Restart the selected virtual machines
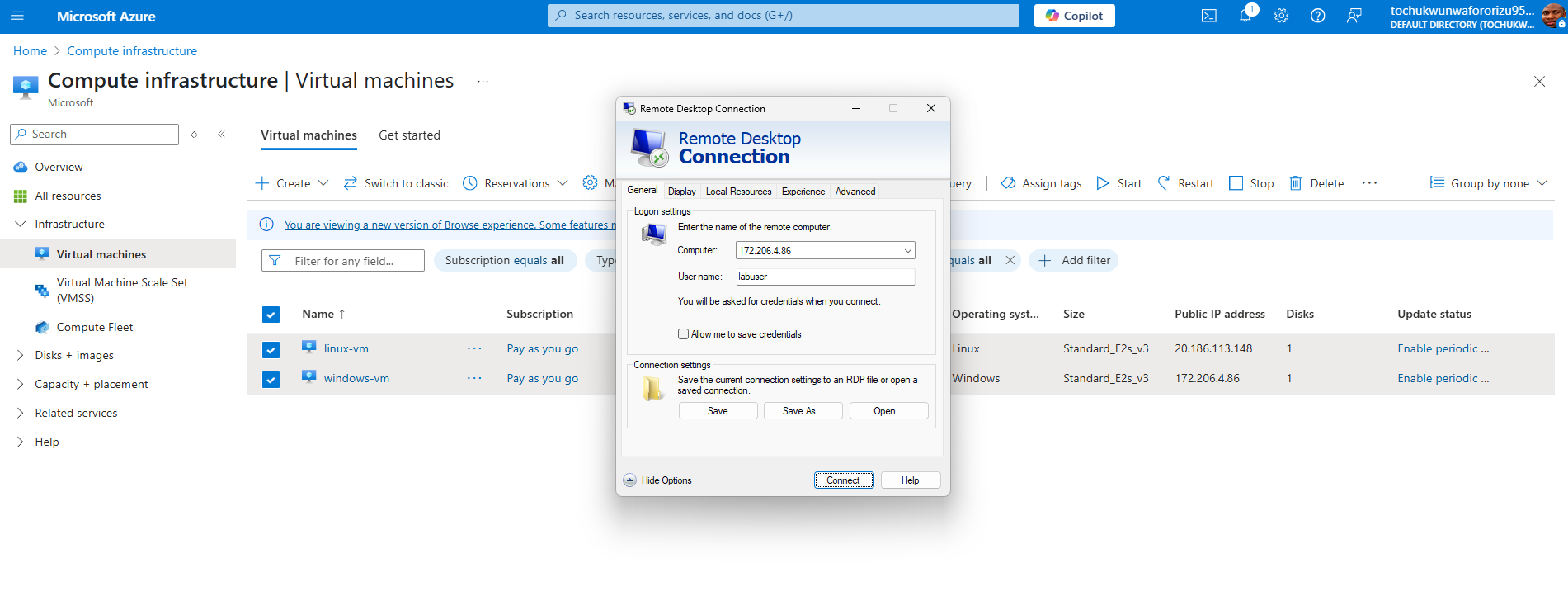 (1186, 183)
